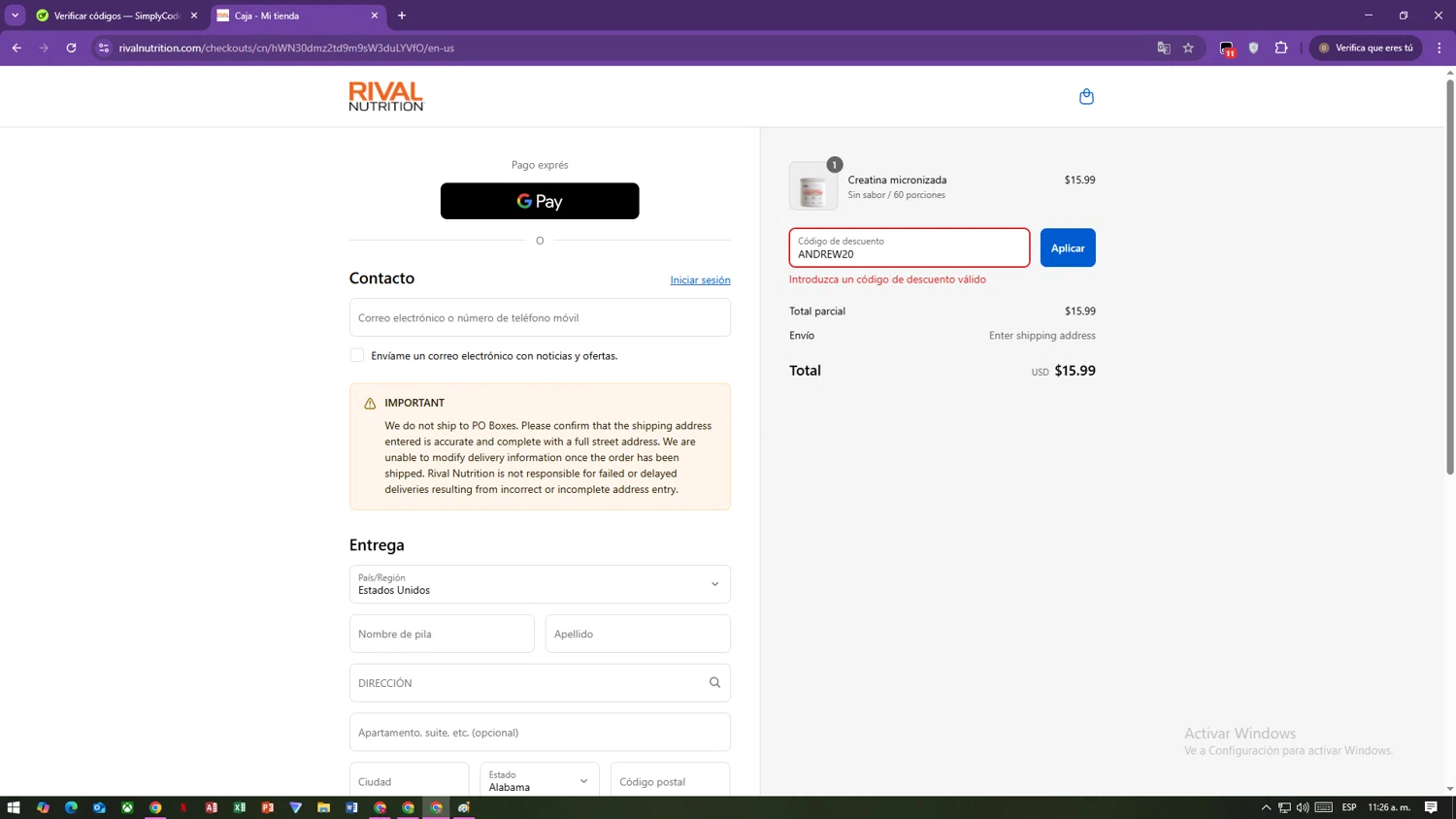Open the extension with red 11 badge

1227,49
